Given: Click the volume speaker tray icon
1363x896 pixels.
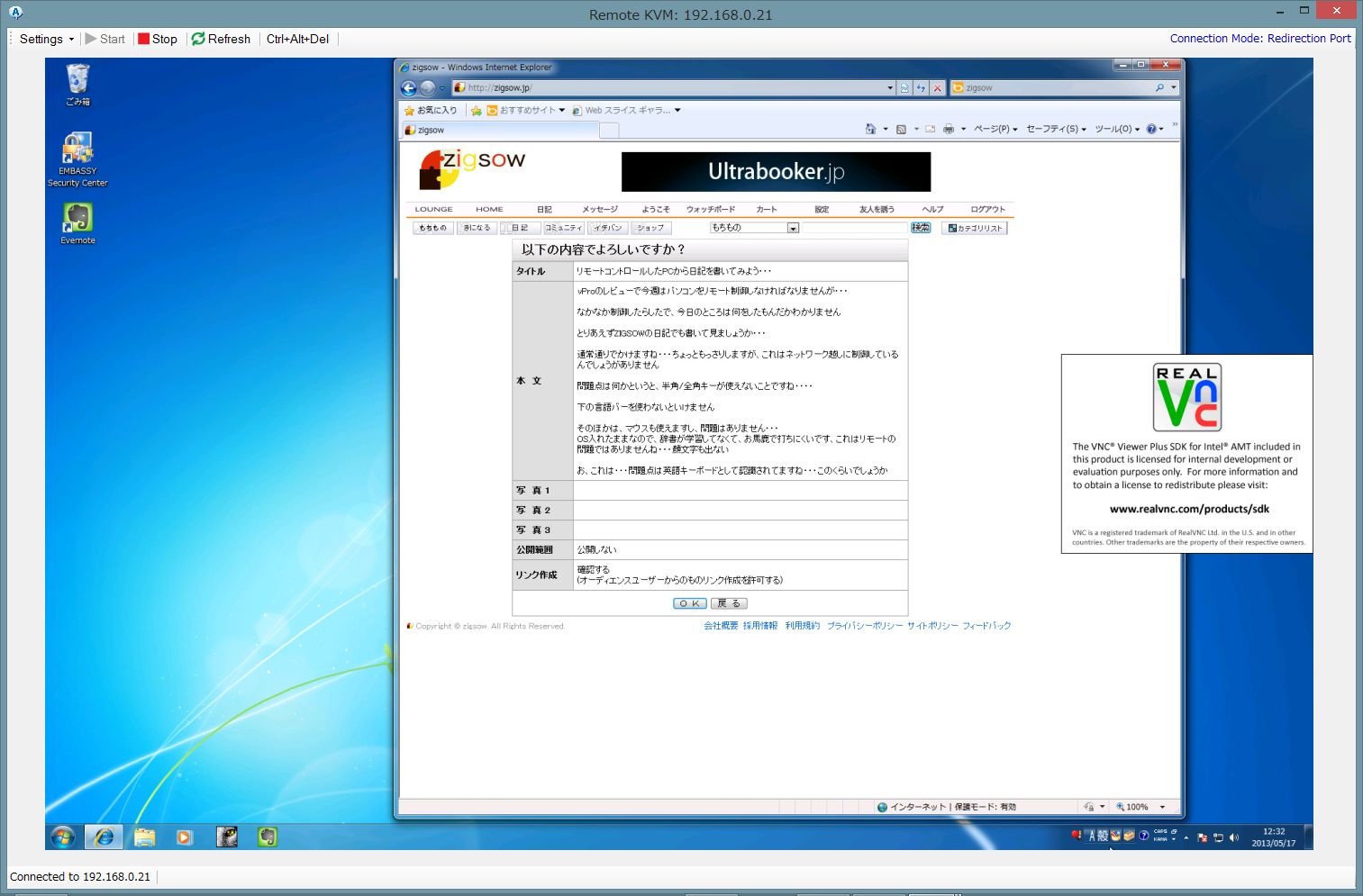Looking at the screenshot, I should [1233, 837].
